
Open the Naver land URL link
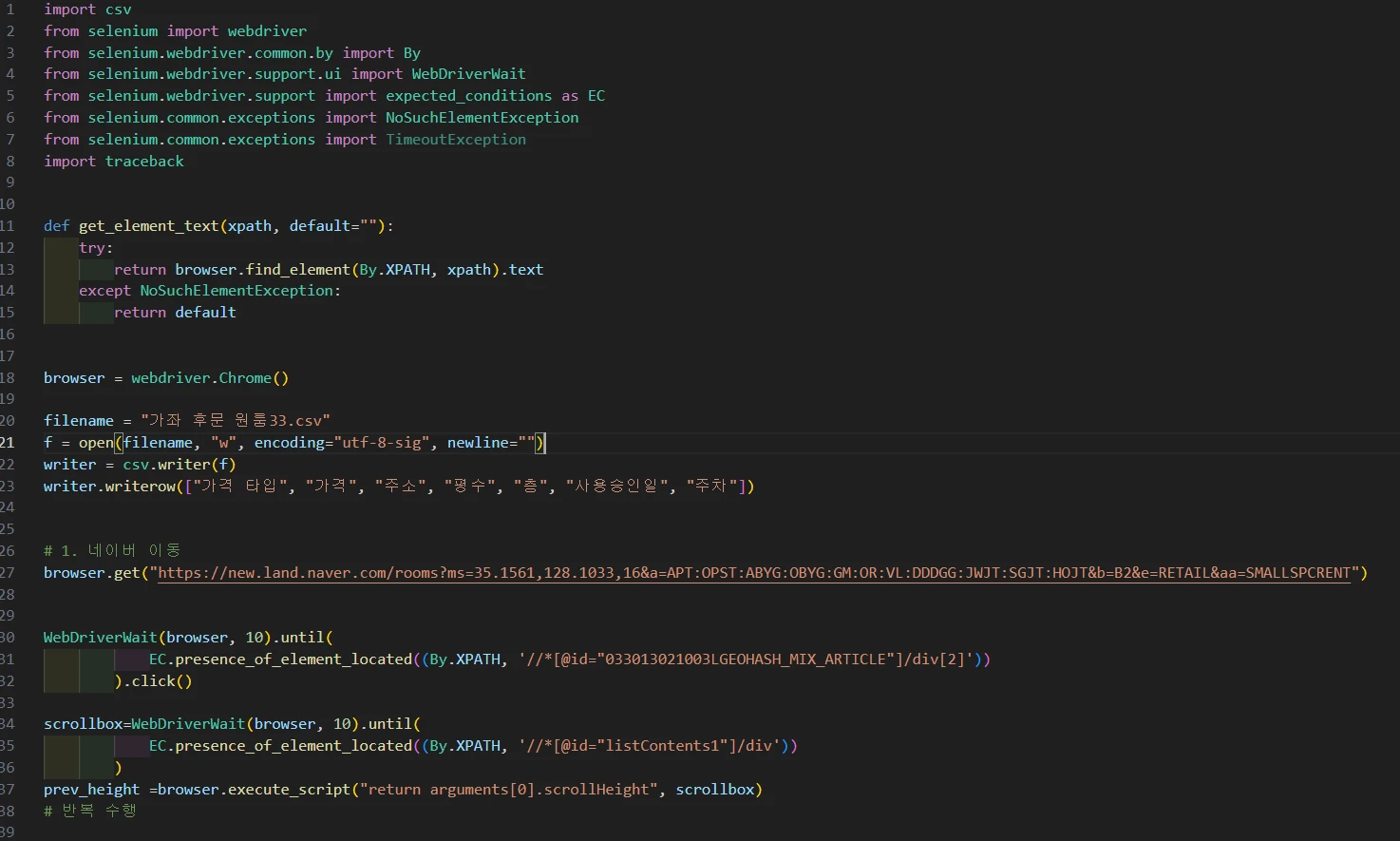pyautogui.click(x=753, y=573)
